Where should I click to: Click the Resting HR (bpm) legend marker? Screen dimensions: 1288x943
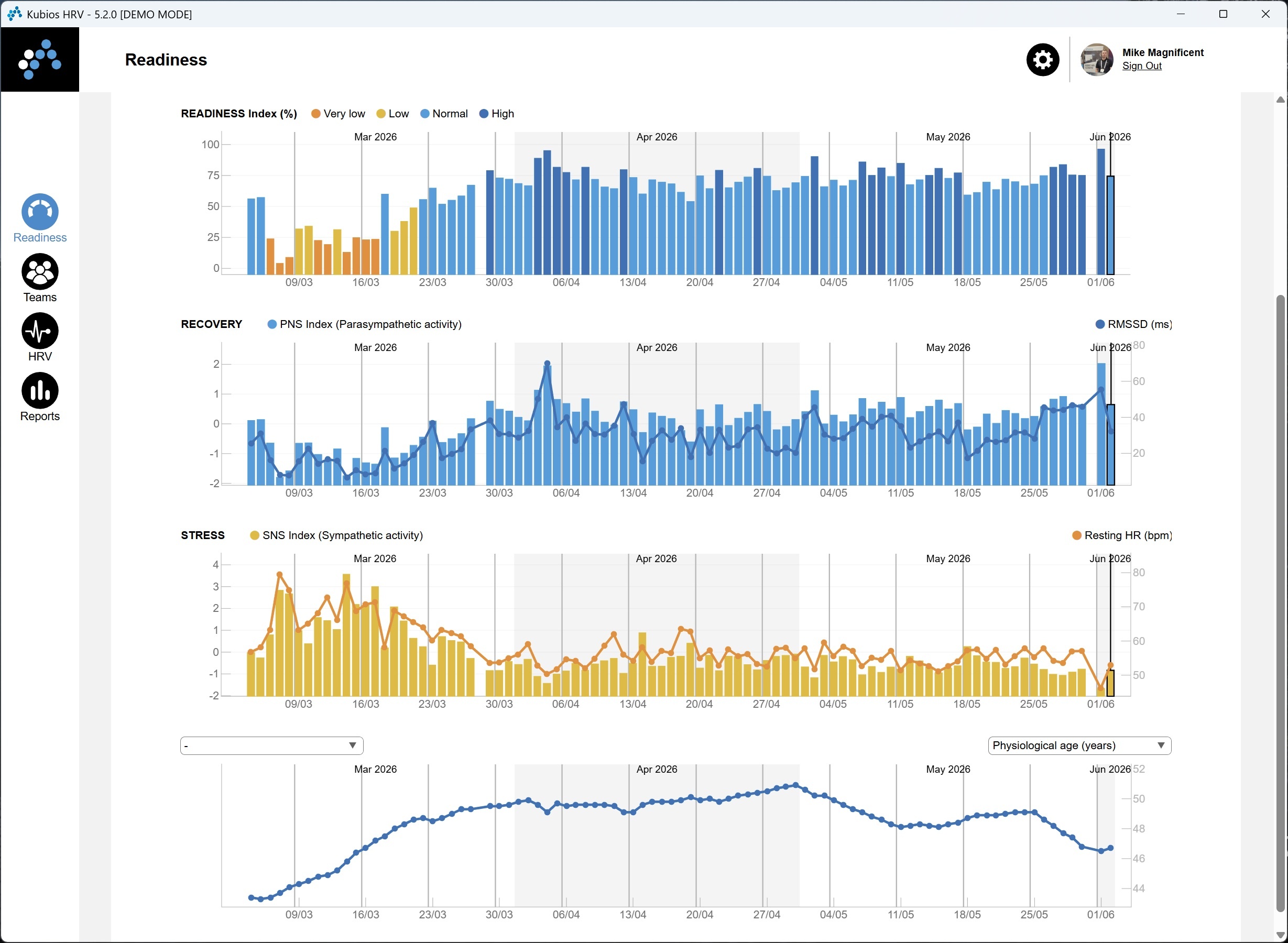click(x=1077, y=535)
